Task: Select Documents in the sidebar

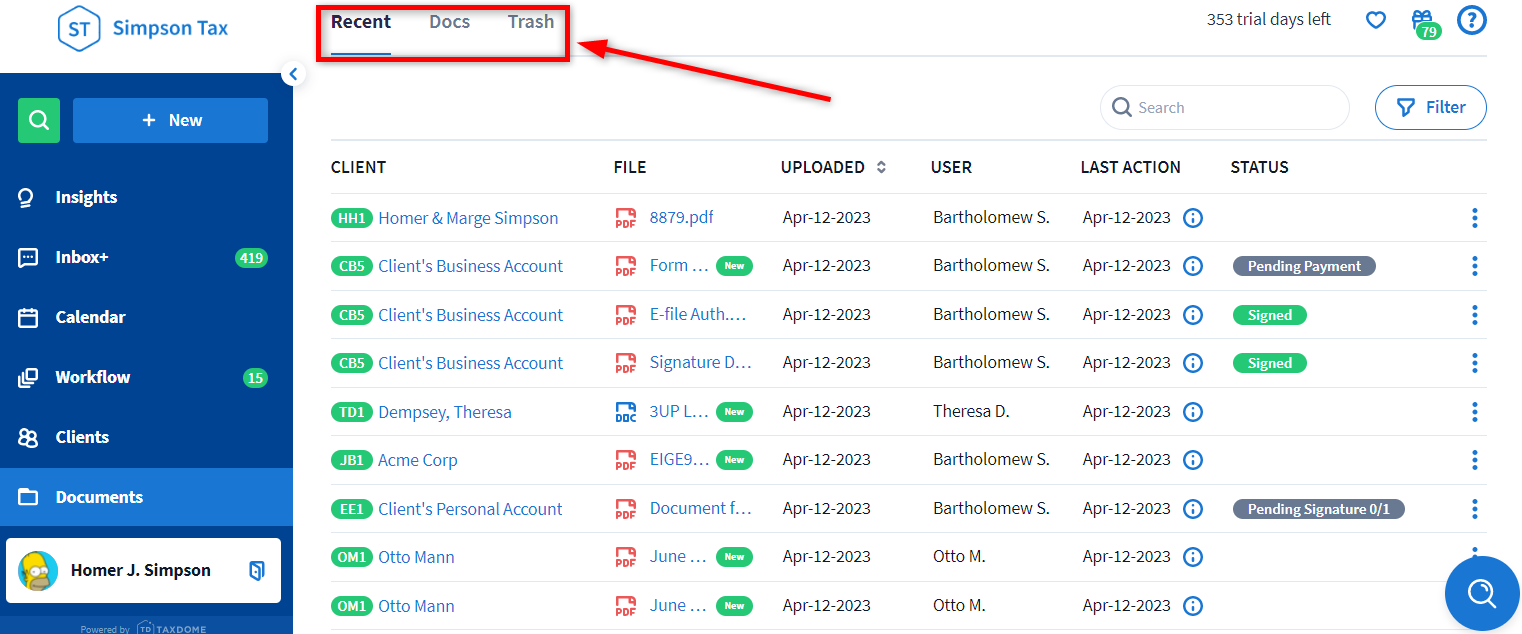Action: pos(146,497)
